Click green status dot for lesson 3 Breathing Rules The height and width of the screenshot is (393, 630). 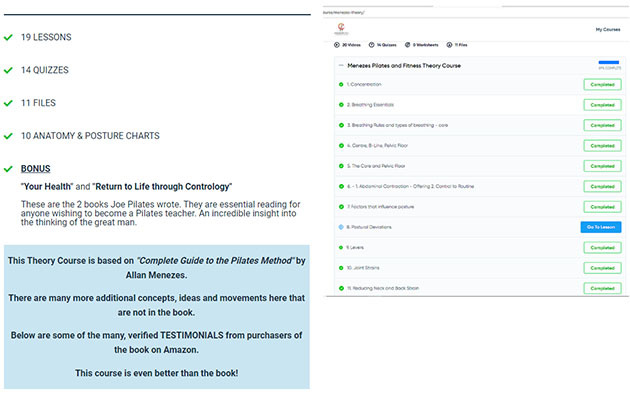341,125
